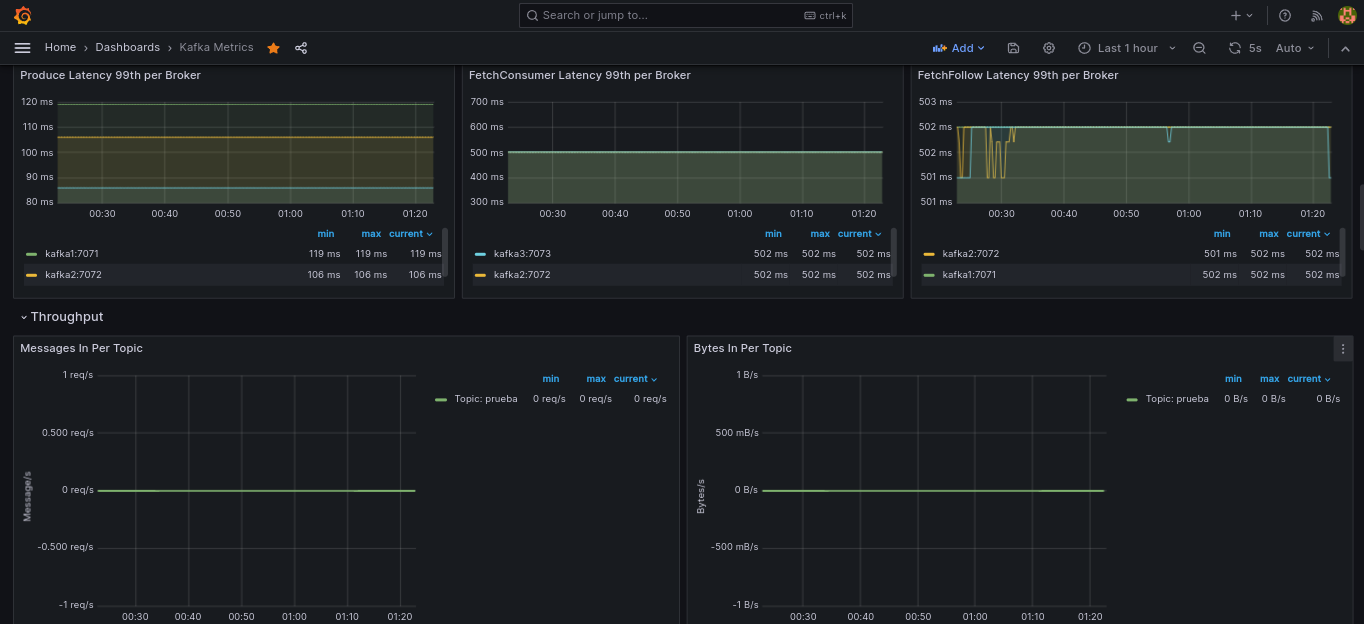Toggle kafka1:7071 series in Produce Latency legend
Screen dimensions: 1364x624
pyautogui.click(x=72, y=254)
